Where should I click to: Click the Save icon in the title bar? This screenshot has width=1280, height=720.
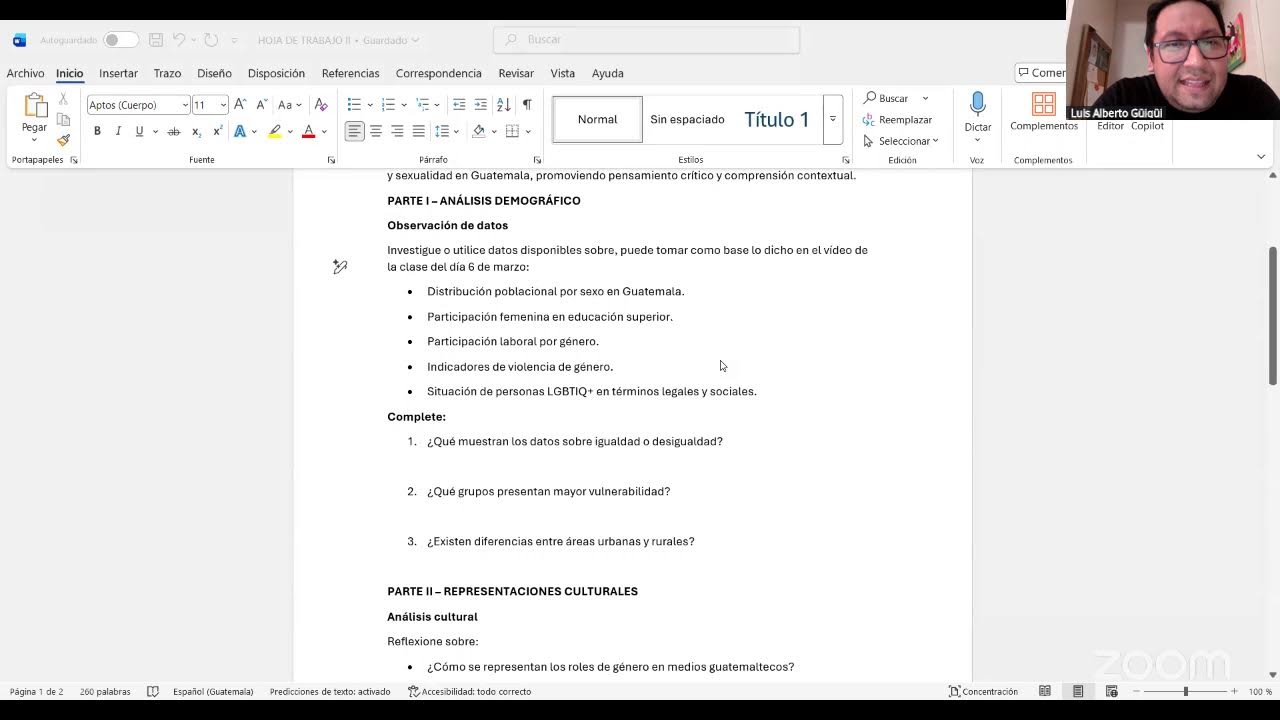click(x=156, y=40)
